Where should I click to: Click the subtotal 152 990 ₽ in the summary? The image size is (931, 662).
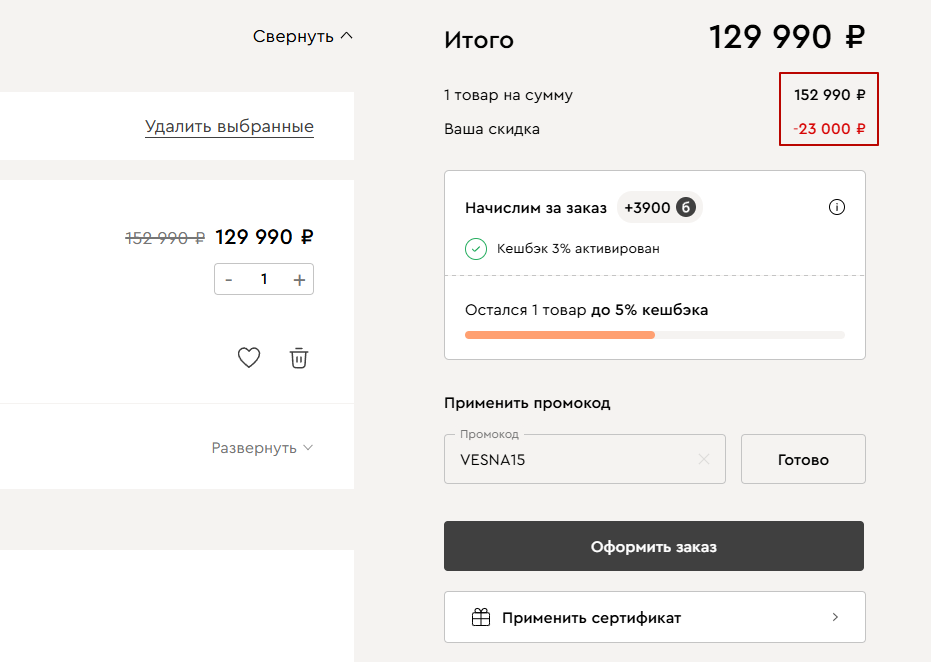[x=829, y=95]
